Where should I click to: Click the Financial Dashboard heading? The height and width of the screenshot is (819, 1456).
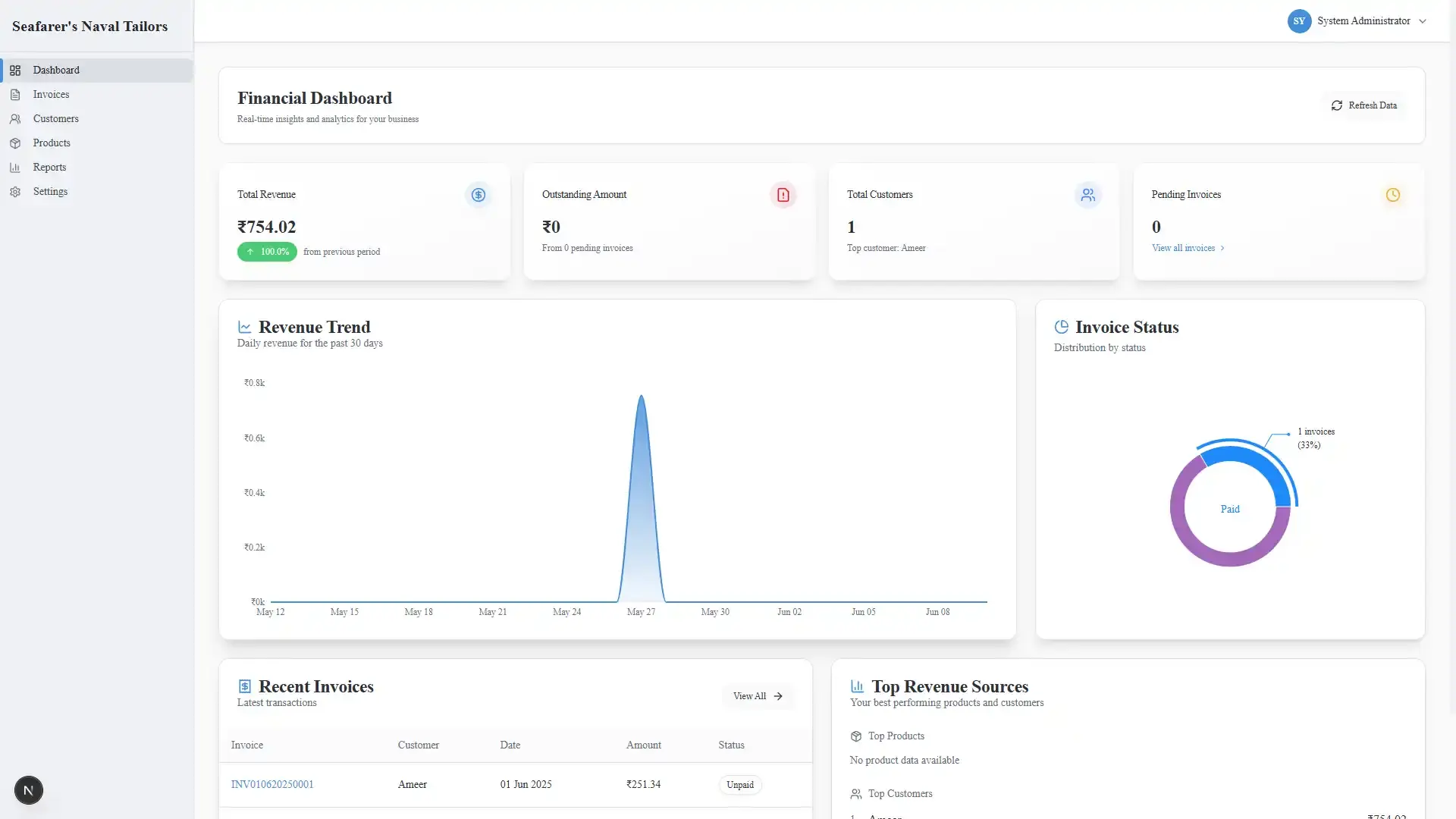(x=315, y=99)
